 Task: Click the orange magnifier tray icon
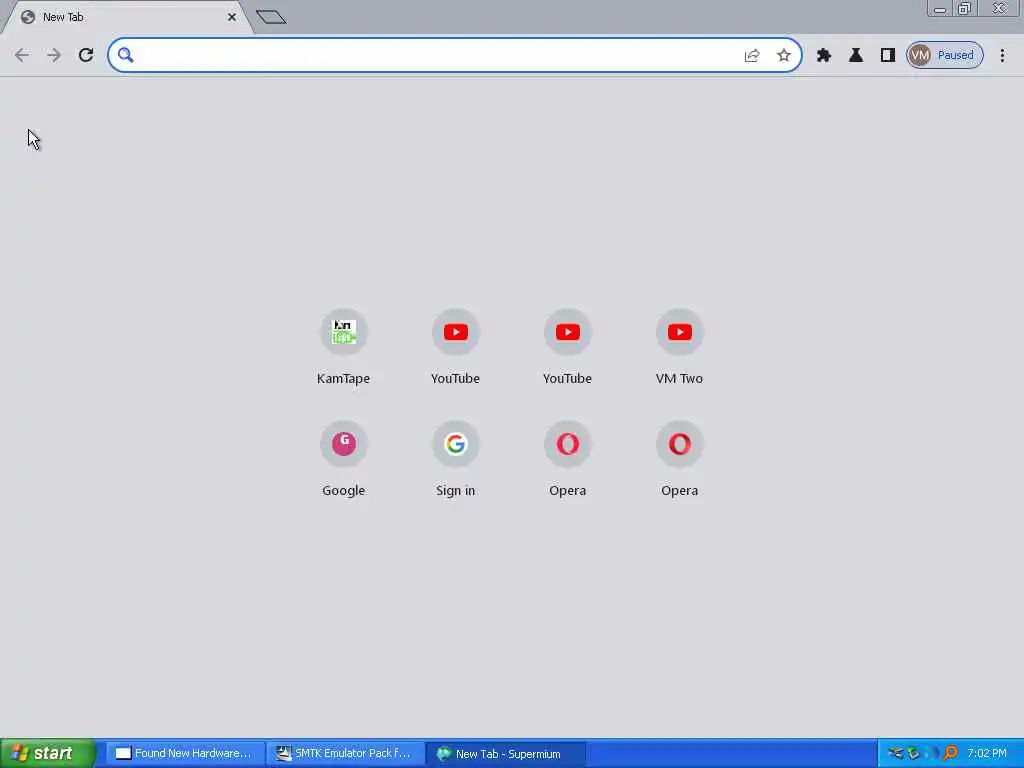950,754
